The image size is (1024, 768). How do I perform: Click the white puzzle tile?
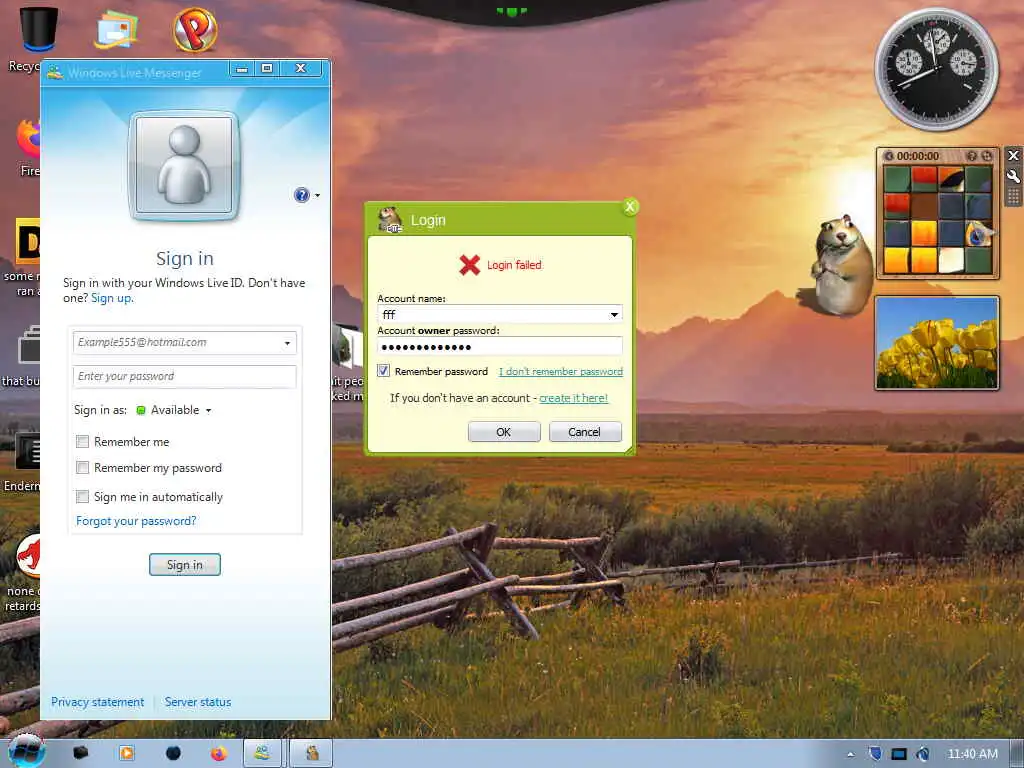pyautogui.click(x=951, y=261)
